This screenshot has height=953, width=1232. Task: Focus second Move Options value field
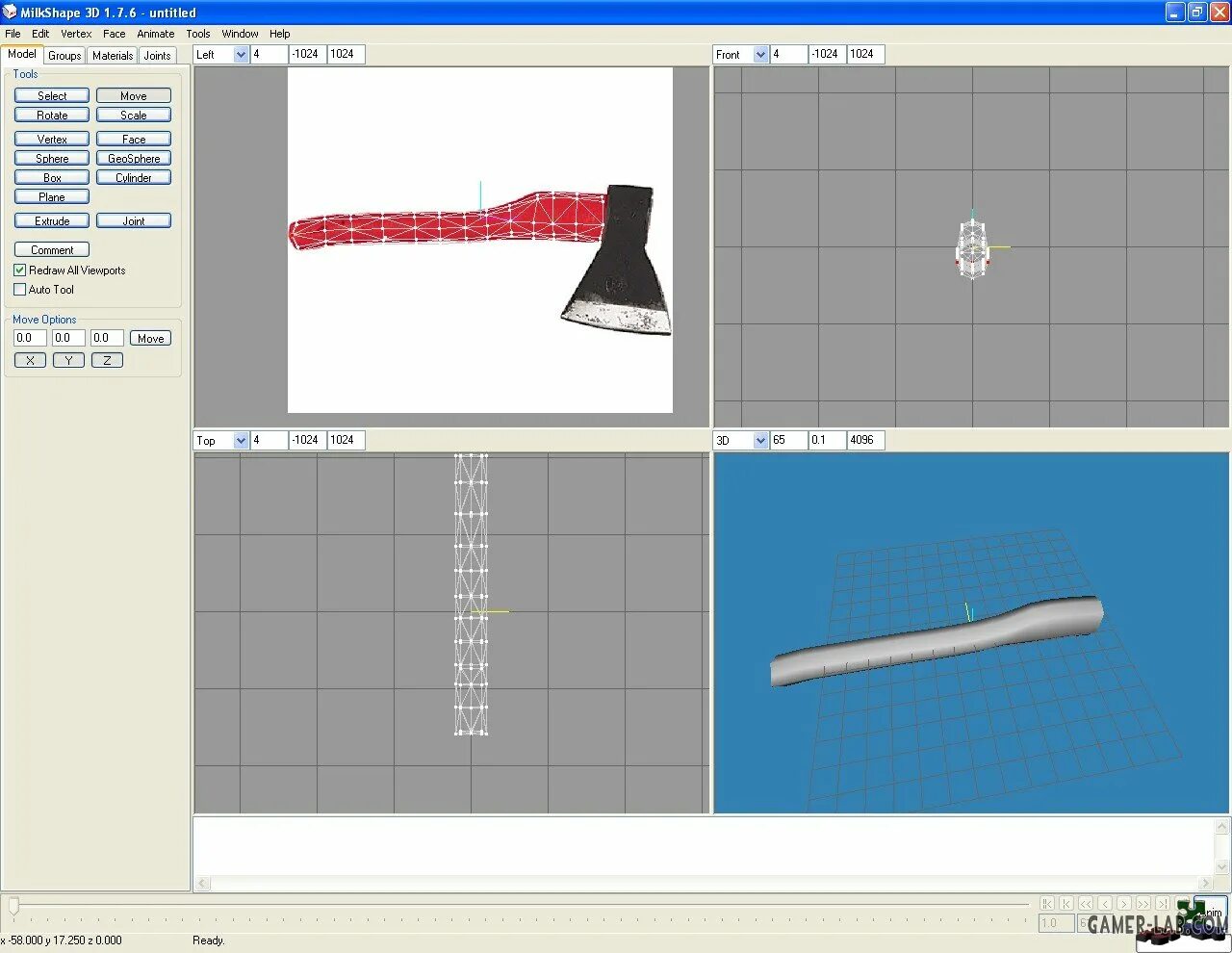[x=68, y=338]
